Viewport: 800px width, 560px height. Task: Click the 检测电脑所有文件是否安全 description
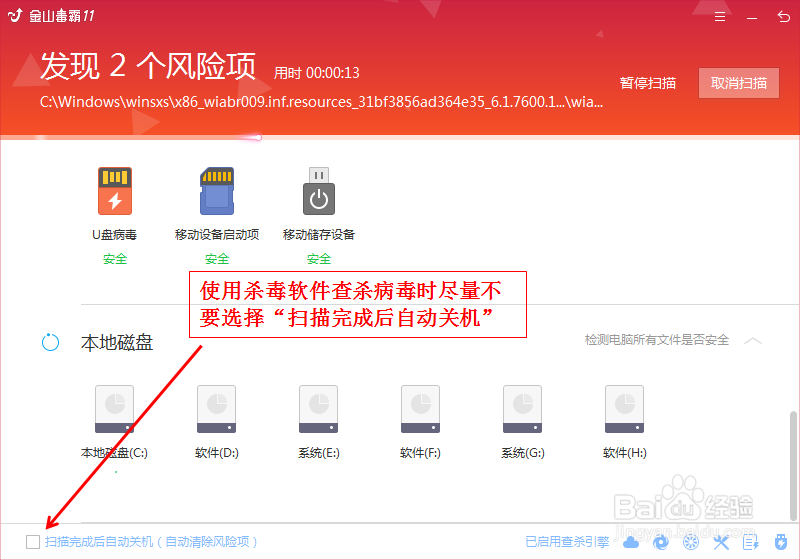pos(657,340)
